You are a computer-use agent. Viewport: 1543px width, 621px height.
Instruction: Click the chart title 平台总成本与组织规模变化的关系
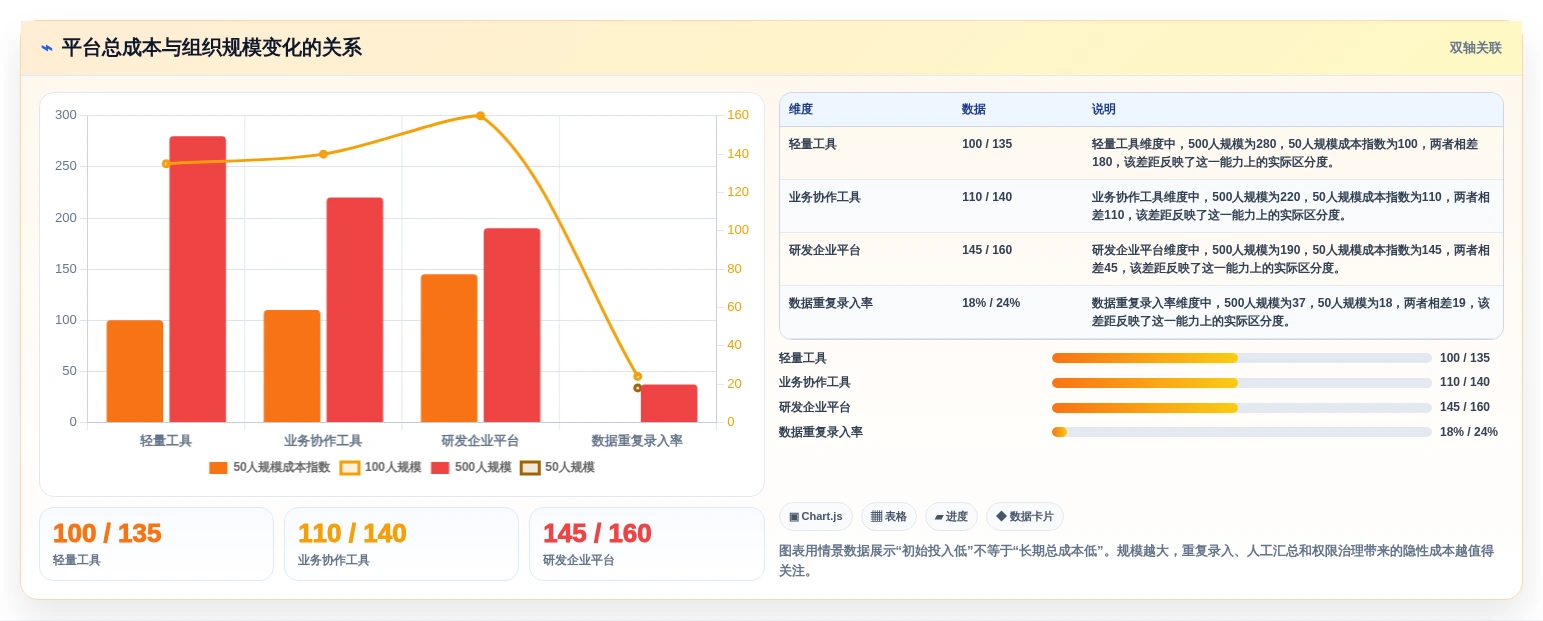pos(211,48)
